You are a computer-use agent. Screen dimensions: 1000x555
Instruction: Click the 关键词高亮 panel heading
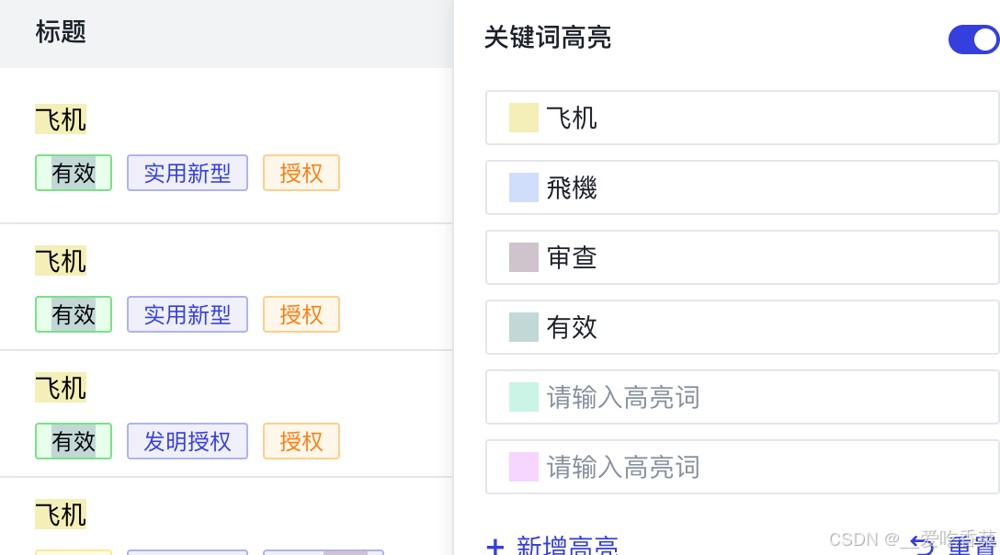547,37
